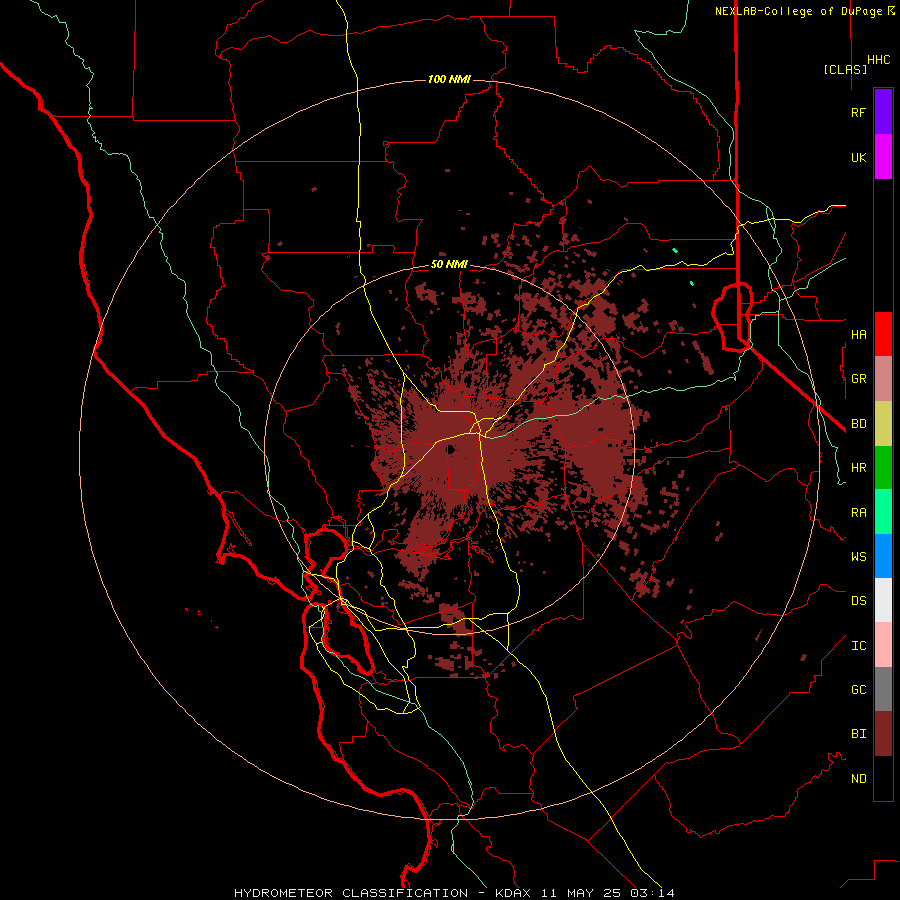Click the IC light pink legend swatch
The height and width of the screenshot is (900, 900).
click(x=883, y=645)
